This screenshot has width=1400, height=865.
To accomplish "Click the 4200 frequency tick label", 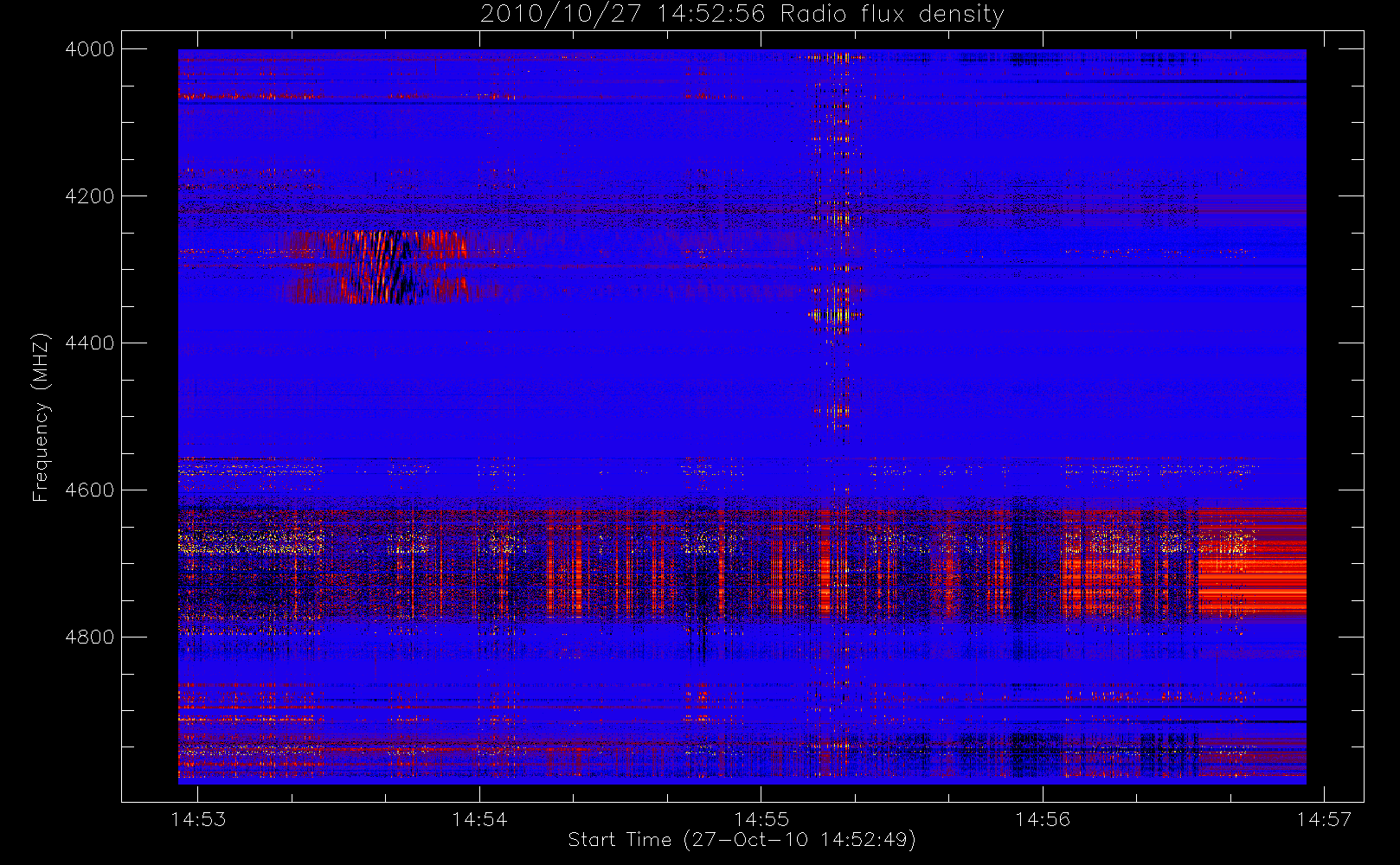I will [89, 196].
